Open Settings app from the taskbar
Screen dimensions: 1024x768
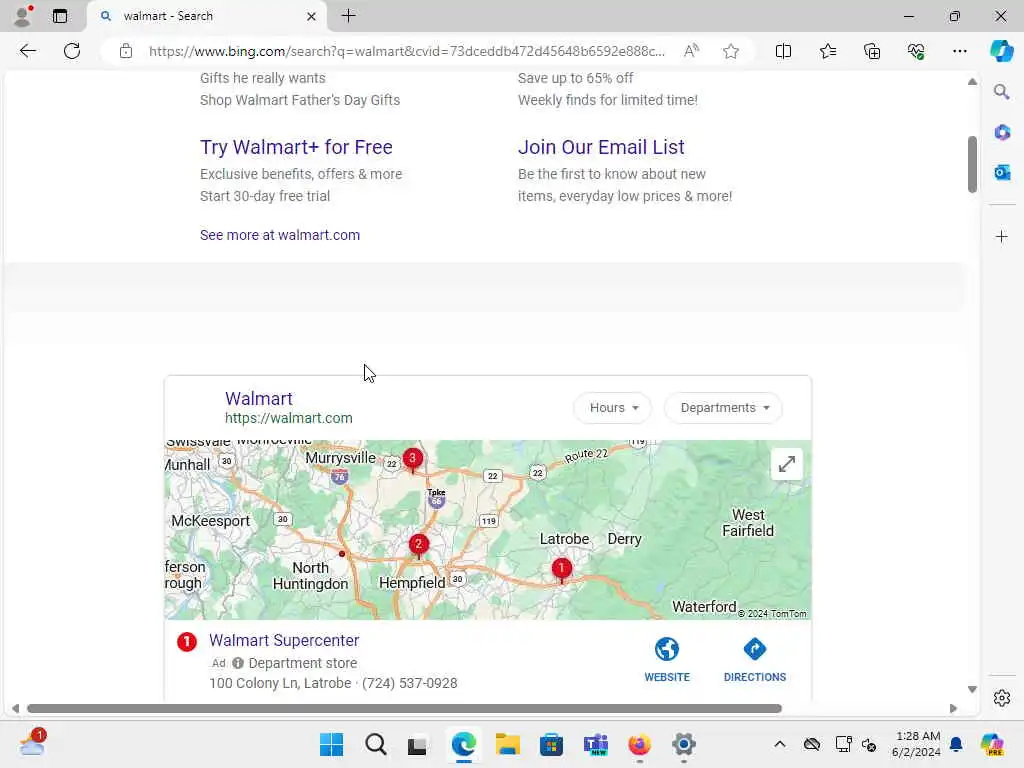tap(684, 744)
